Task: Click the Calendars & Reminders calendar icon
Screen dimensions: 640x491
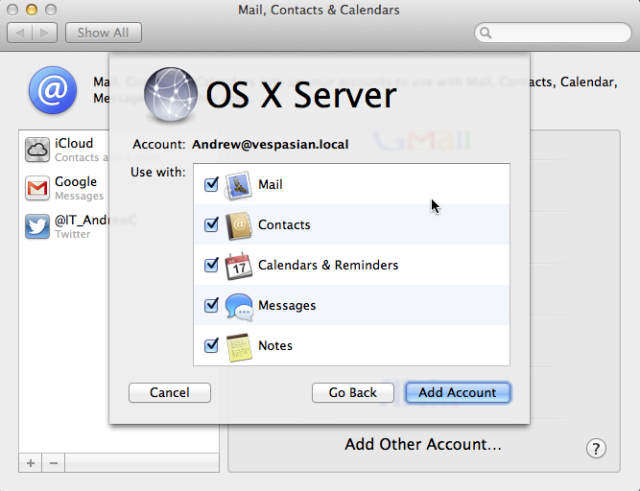Action: tap(239, 266)
